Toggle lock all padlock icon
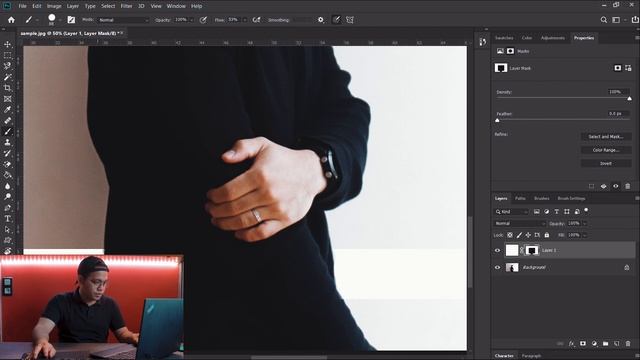 pyautogui.click(x=547, y=235)
